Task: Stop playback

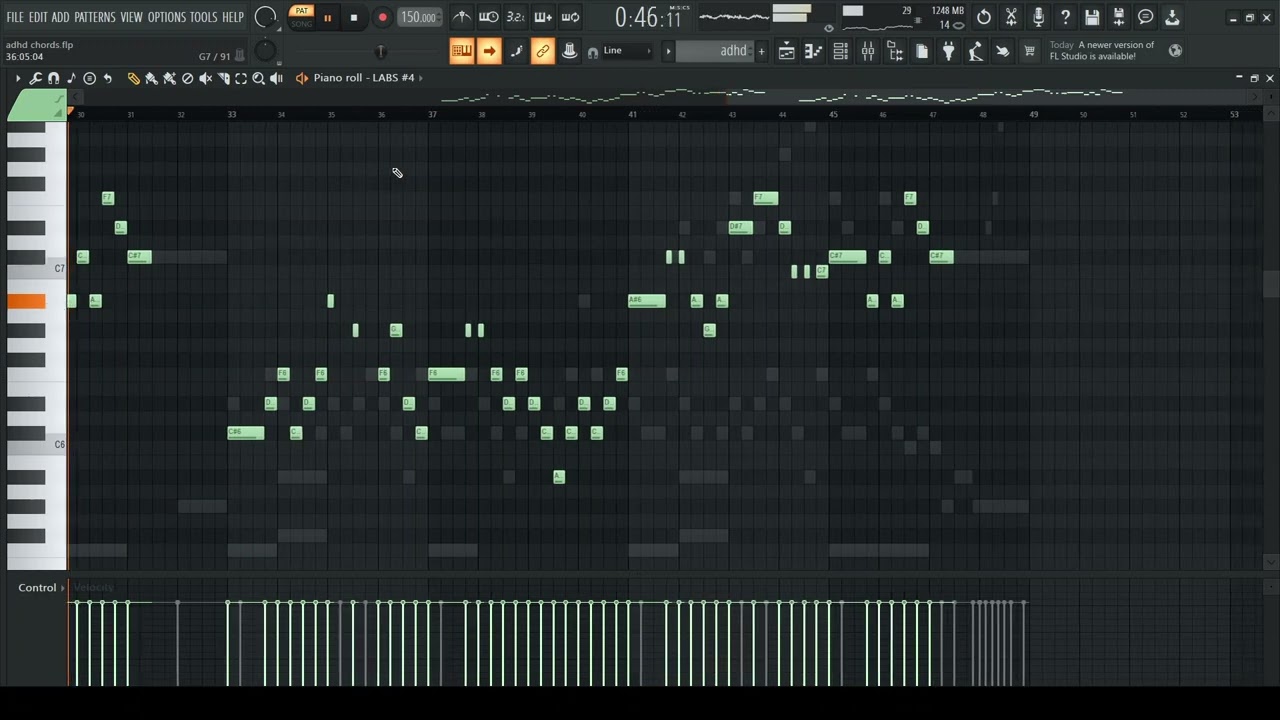Action: pos(353,17)
